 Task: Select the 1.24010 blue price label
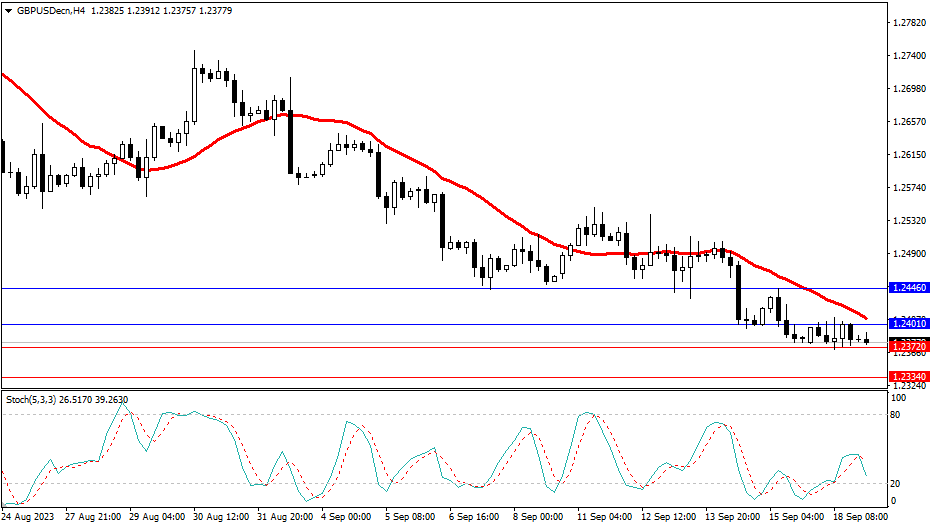tap(909, 324)
